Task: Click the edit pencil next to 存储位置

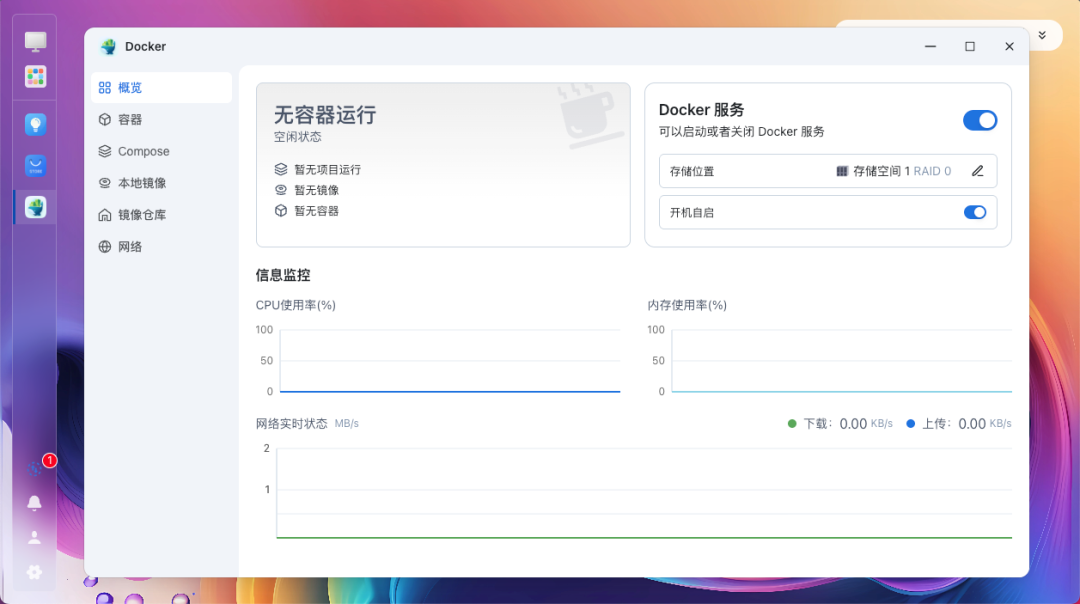Action: tap(977, 170)
